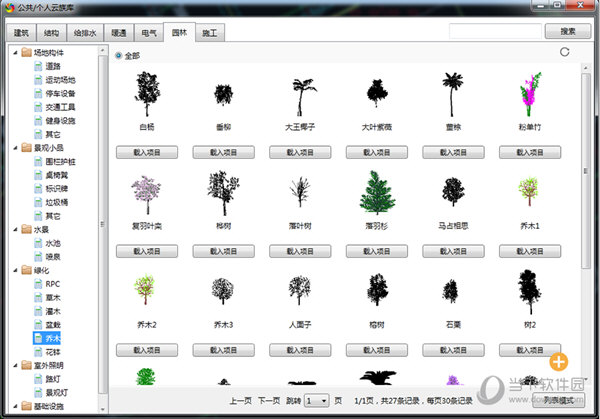Select the 大叶紫薇 tree thumbnail
Viewport: 600px width, 419px height.
coord(377,93)
